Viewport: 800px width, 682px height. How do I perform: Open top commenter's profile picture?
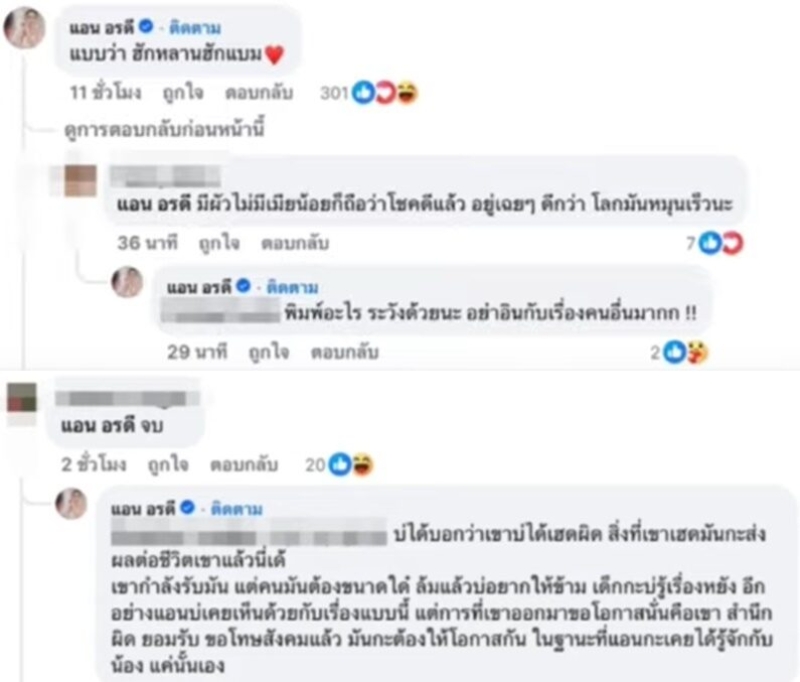coord(24,27)
